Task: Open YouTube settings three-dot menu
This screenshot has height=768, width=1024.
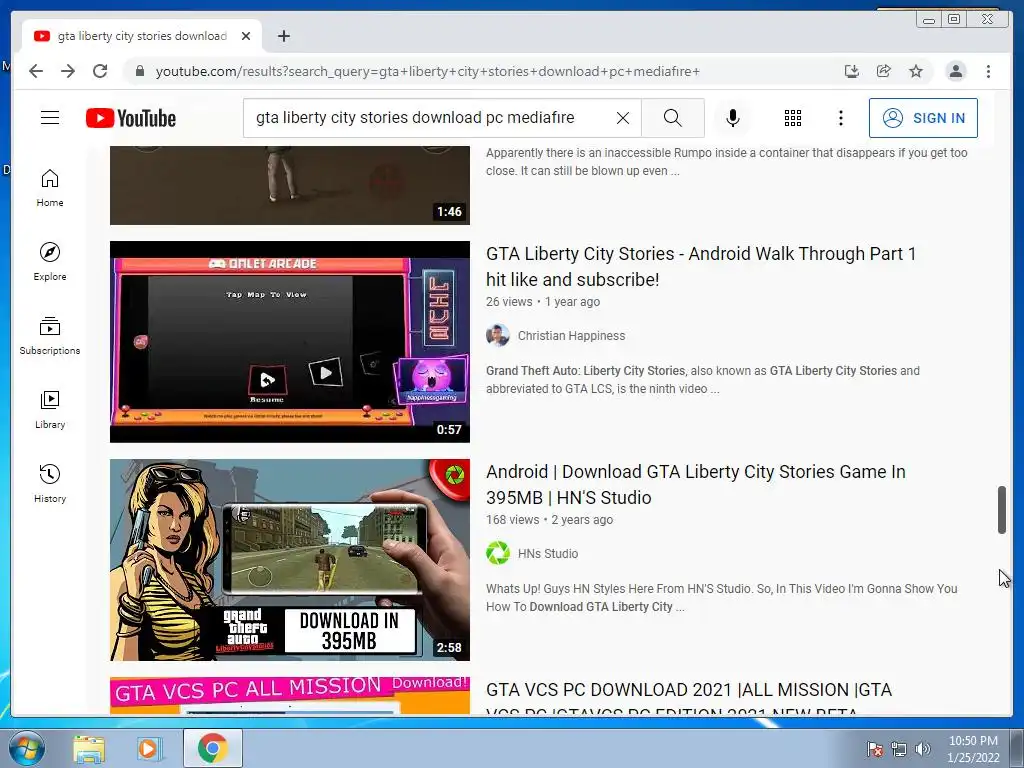Action: [x=841, y=118]
